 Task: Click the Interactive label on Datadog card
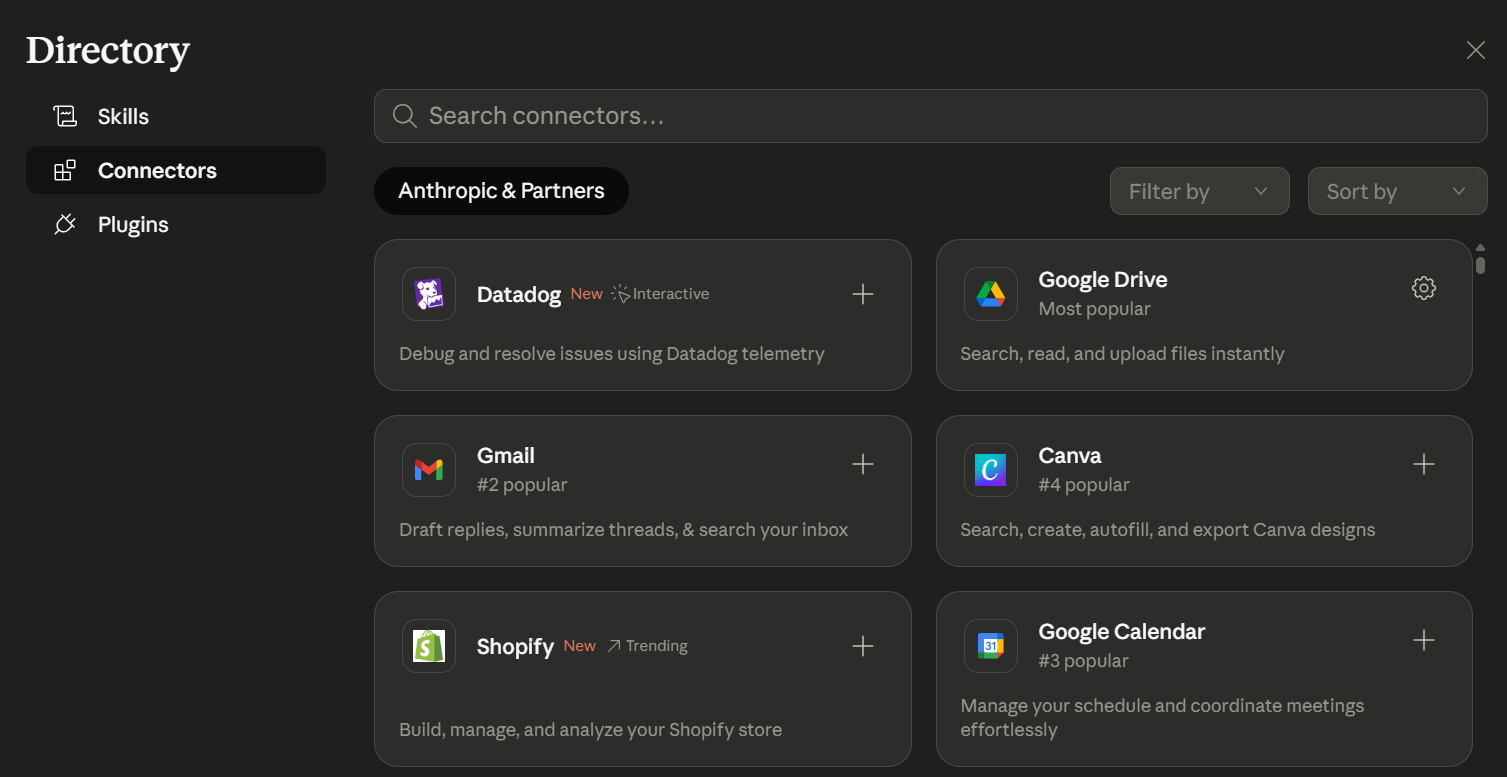pyautogui.click(x=671, y=294)
